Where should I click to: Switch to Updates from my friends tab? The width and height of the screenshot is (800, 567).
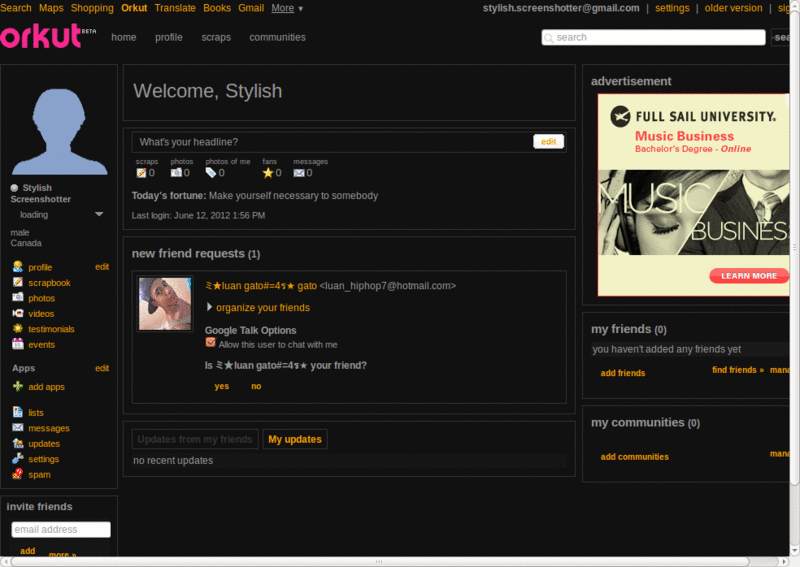(195, 439)
